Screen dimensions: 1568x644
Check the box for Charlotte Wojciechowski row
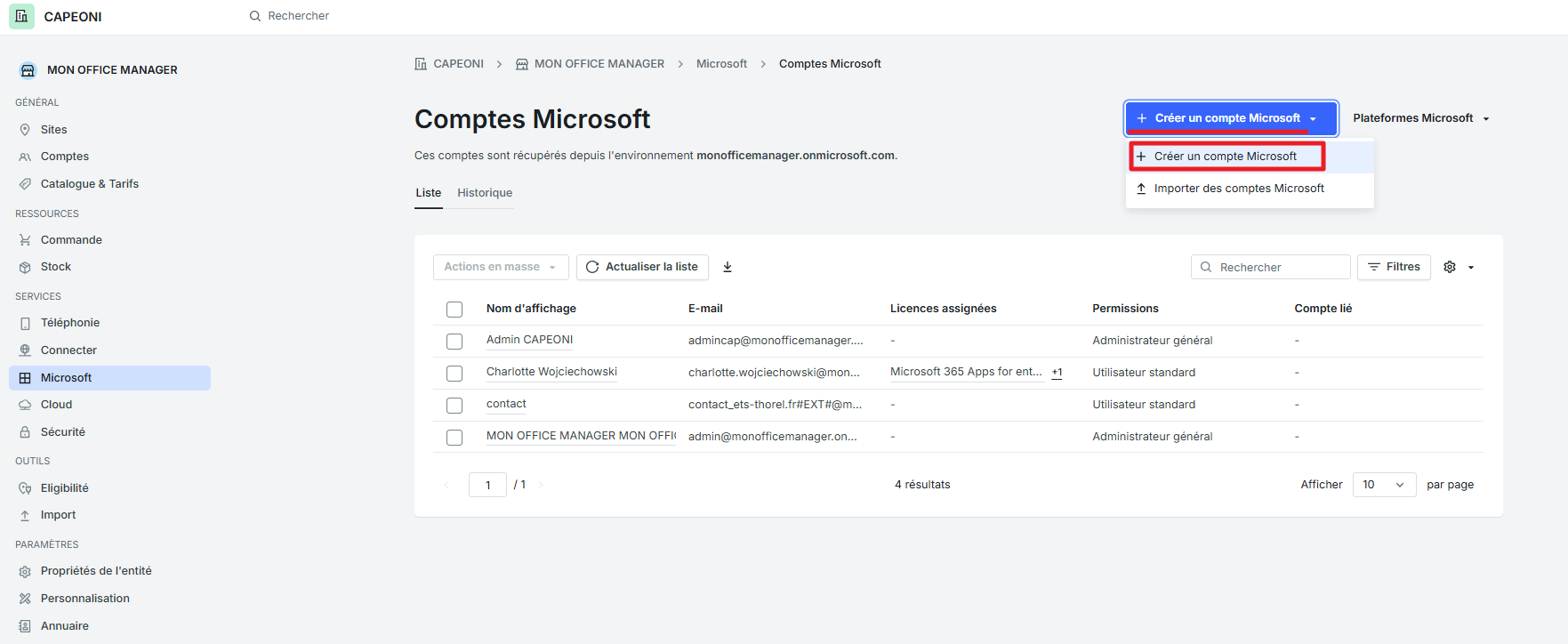pyautogui.click(x=454, y=374)
